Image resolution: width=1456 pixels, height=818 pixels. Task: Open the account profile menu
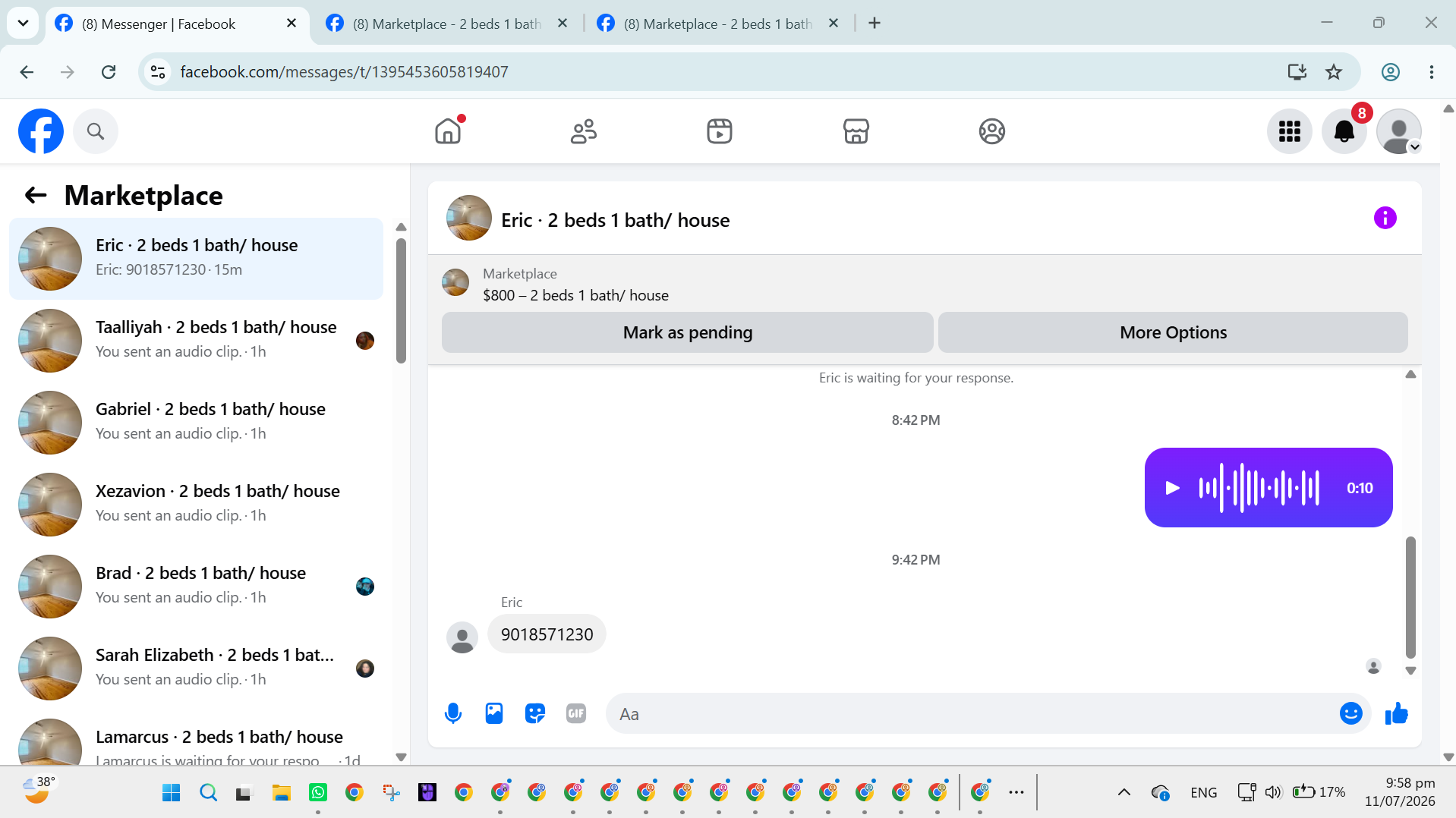point(1399,131)
